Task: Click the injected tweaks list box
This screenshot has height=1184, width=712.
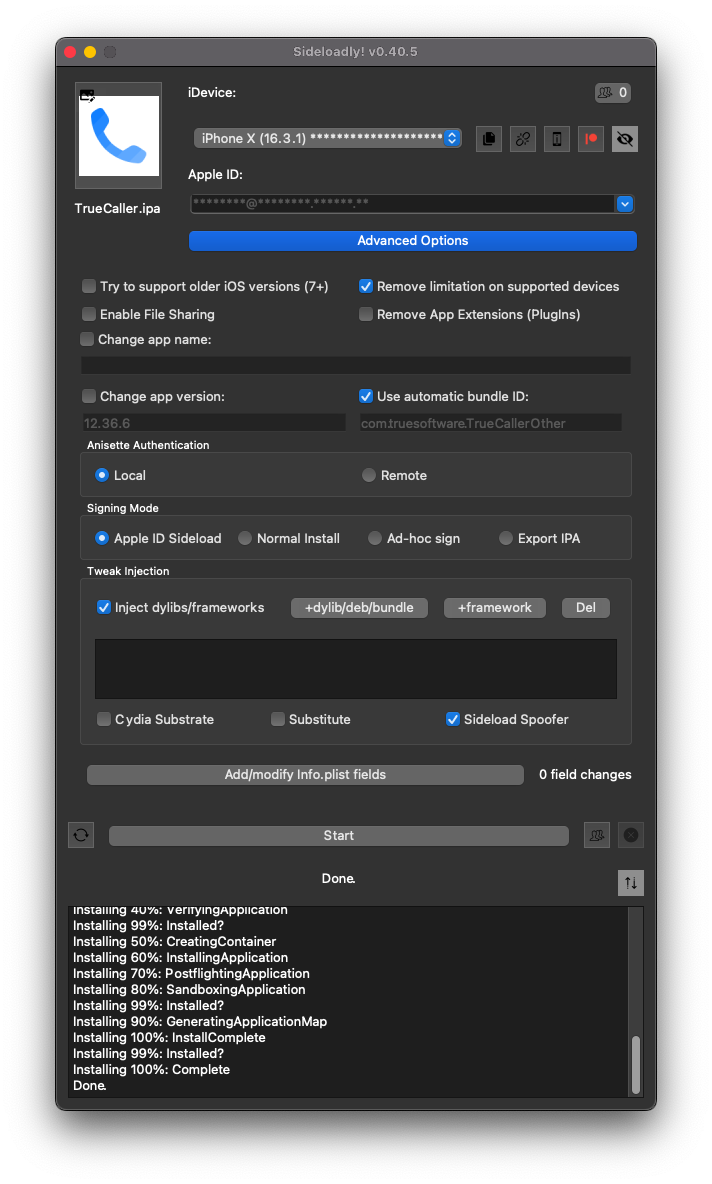Action: tap(356, 669)
